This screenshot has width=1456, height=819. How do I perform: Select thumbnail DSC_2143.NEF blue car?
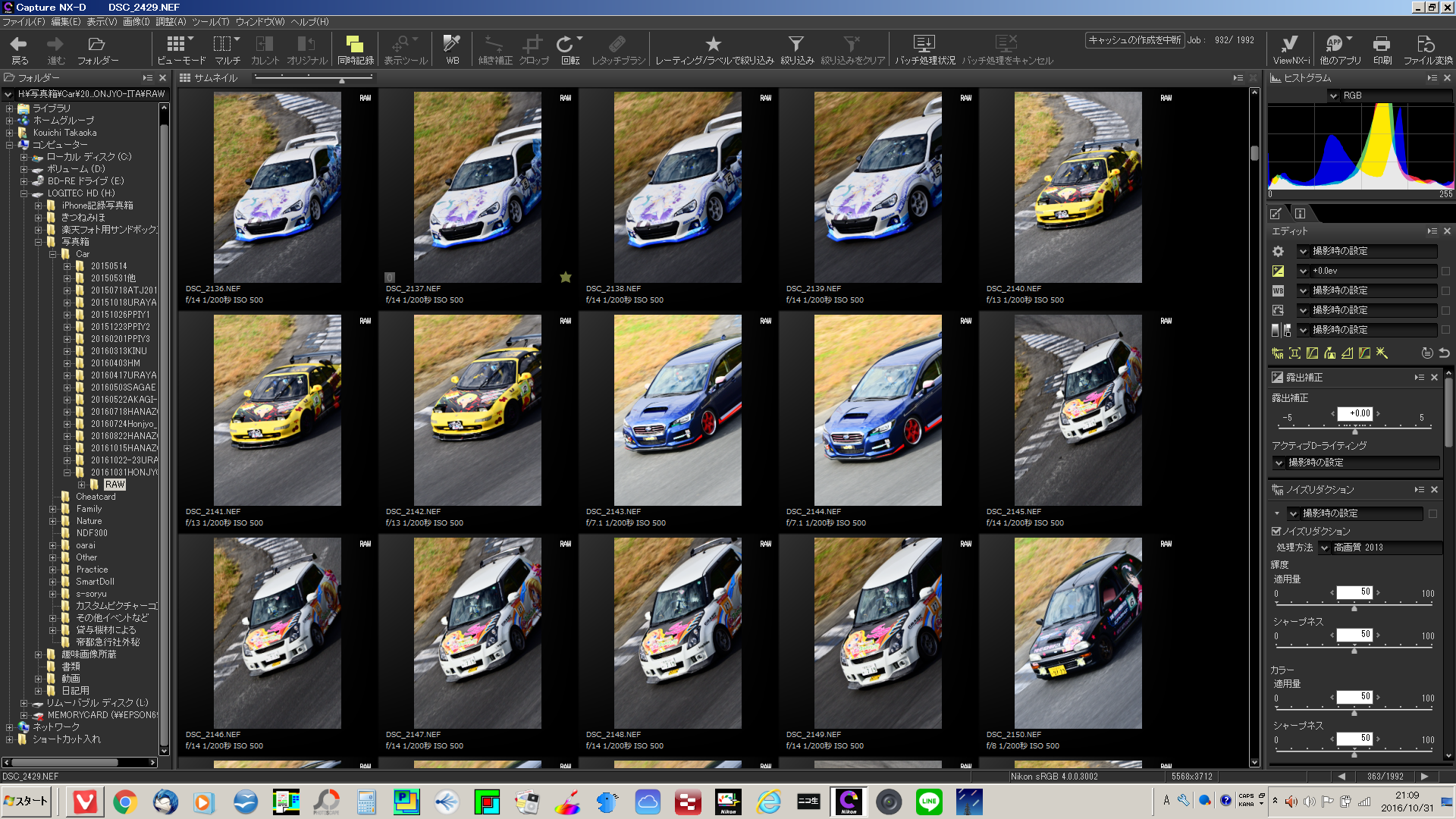click(677, 410)
